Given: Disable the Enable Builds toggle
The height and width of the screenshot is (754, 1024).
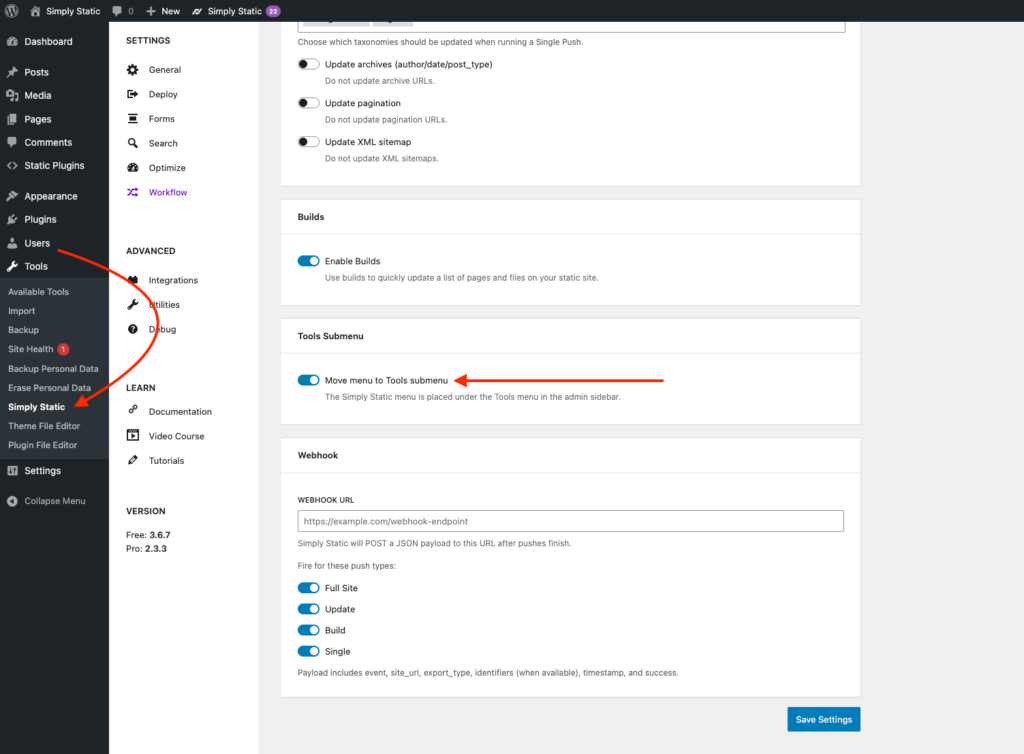Looking at the screenshot, I should pyautogui.click(x=308, y=261).
